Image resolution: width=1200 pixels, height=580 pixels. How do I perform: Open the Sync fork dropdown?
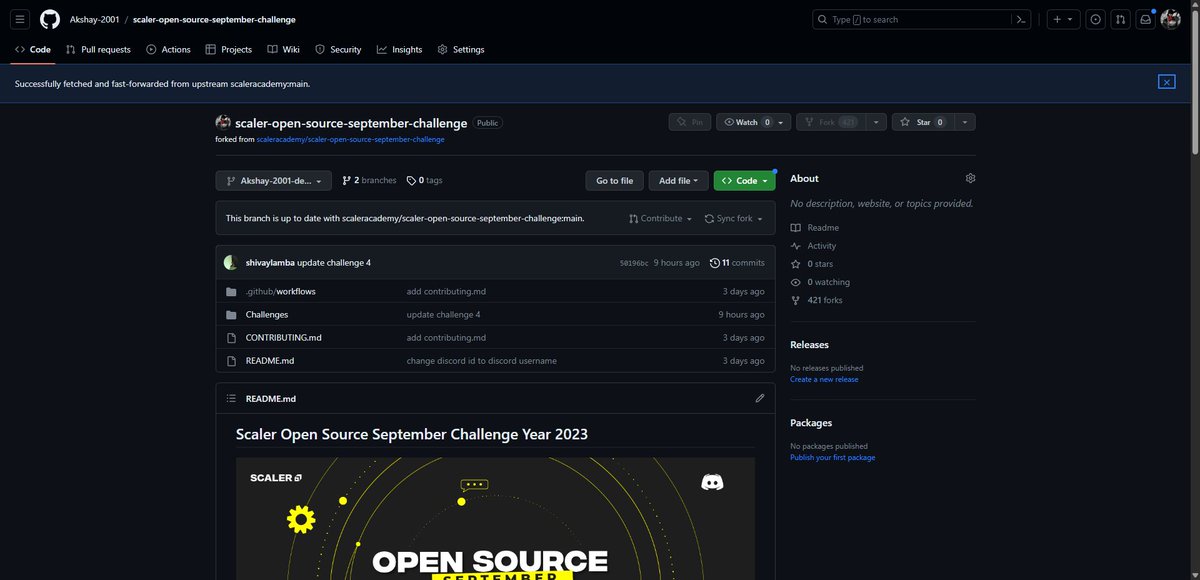pyautogui.click(x=733, y=218)
